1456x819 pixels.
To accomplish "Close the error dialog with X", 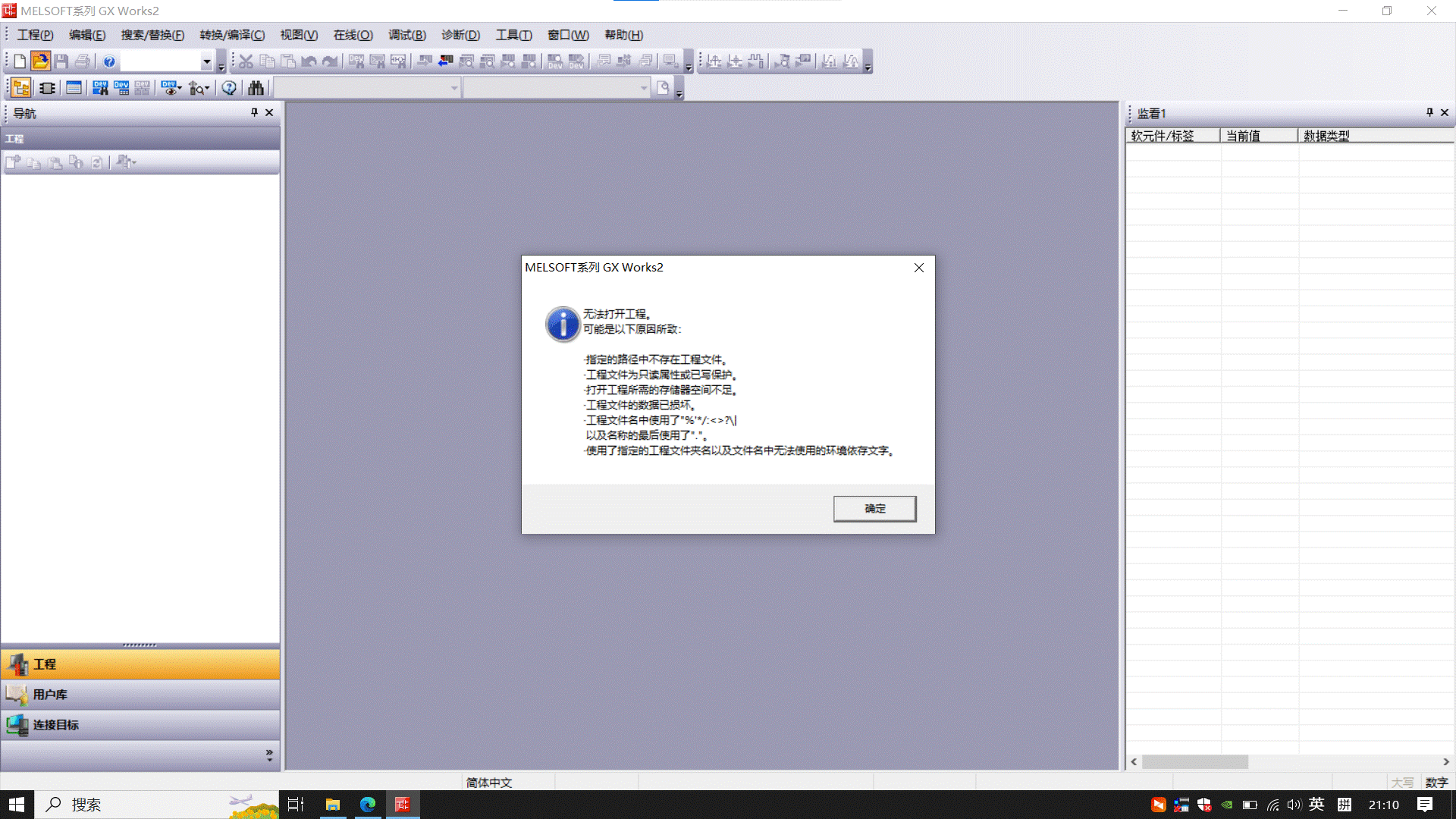I will 918,268.
